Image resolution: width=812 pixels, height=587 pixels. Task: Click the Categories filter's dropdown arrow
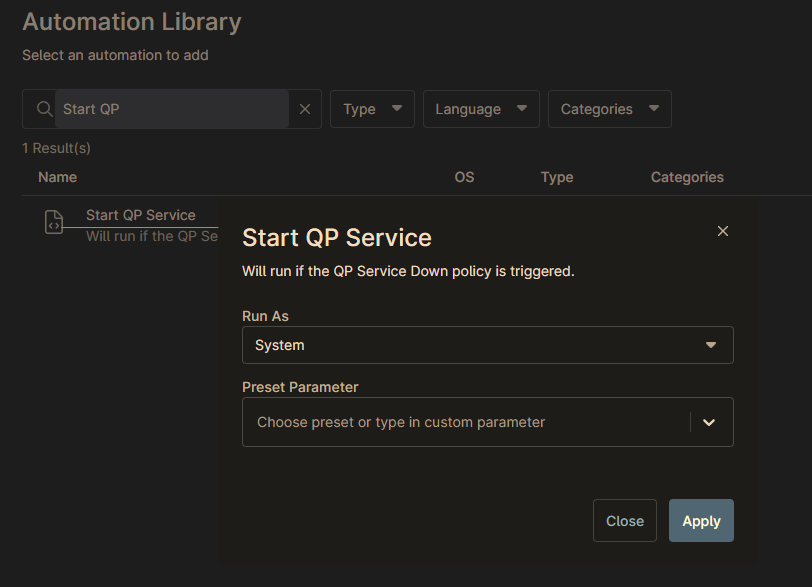point(654,108)
